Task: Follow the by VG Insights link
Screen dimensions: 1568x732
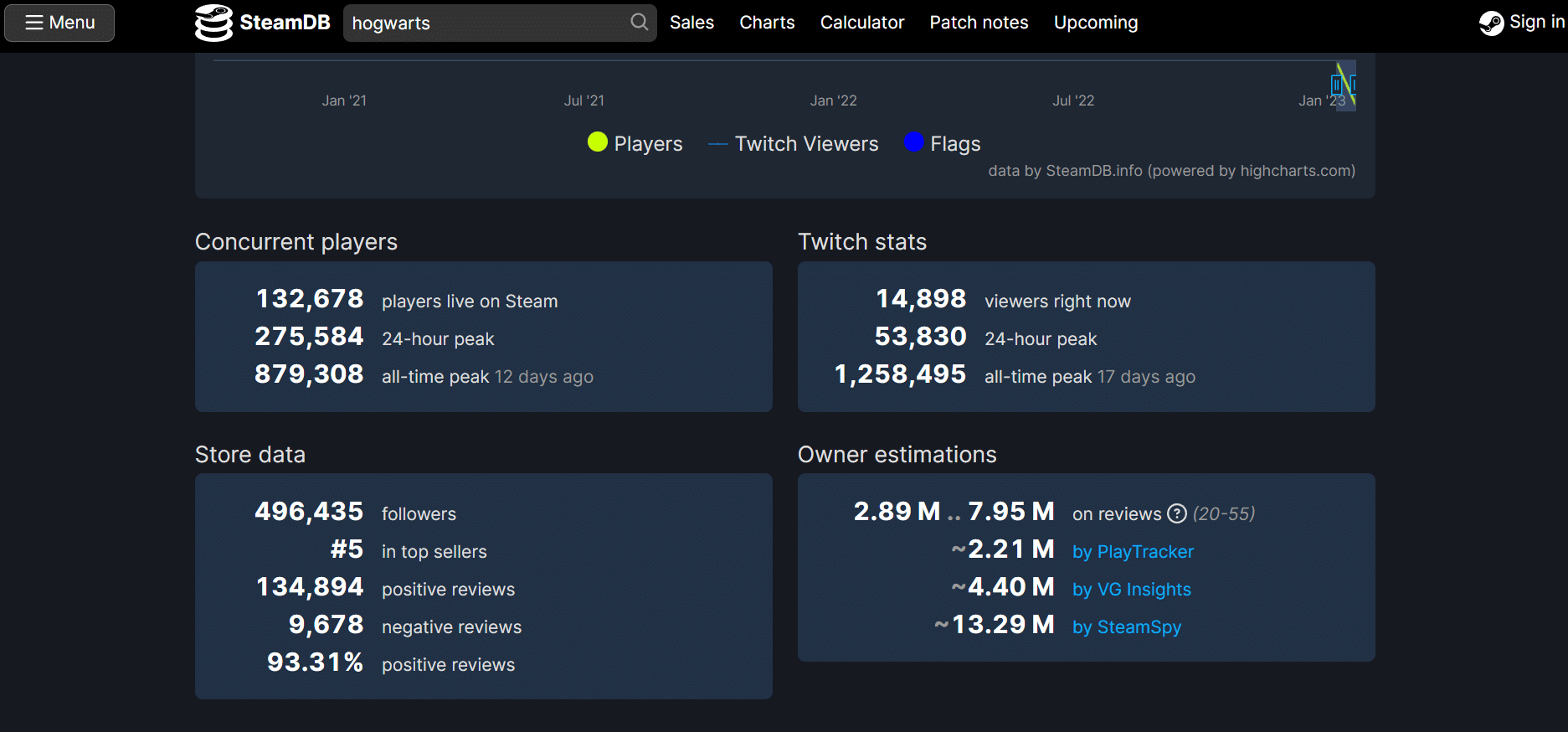Action: pos(1131,590)
